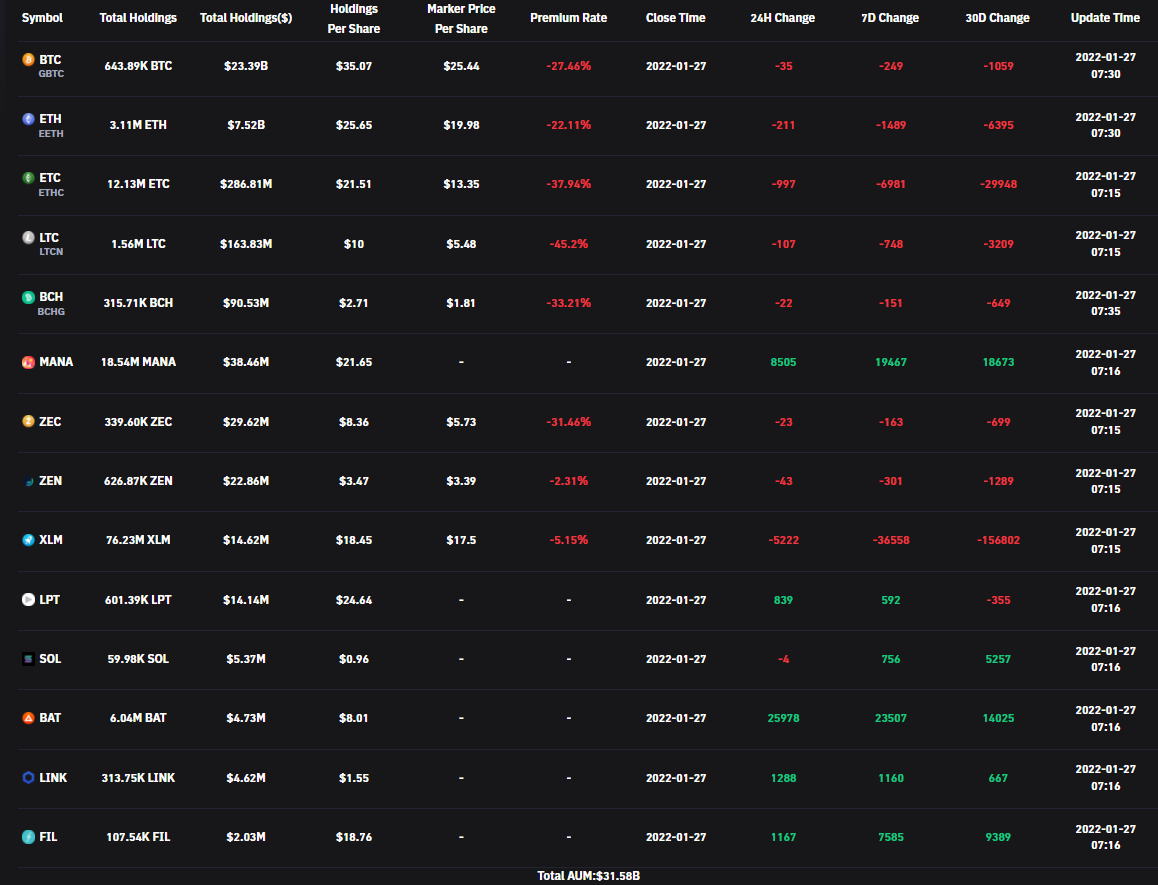Click the Zcash icon in the ZEC row
Screen dimensions: 1158x885
tap(28, 421)
